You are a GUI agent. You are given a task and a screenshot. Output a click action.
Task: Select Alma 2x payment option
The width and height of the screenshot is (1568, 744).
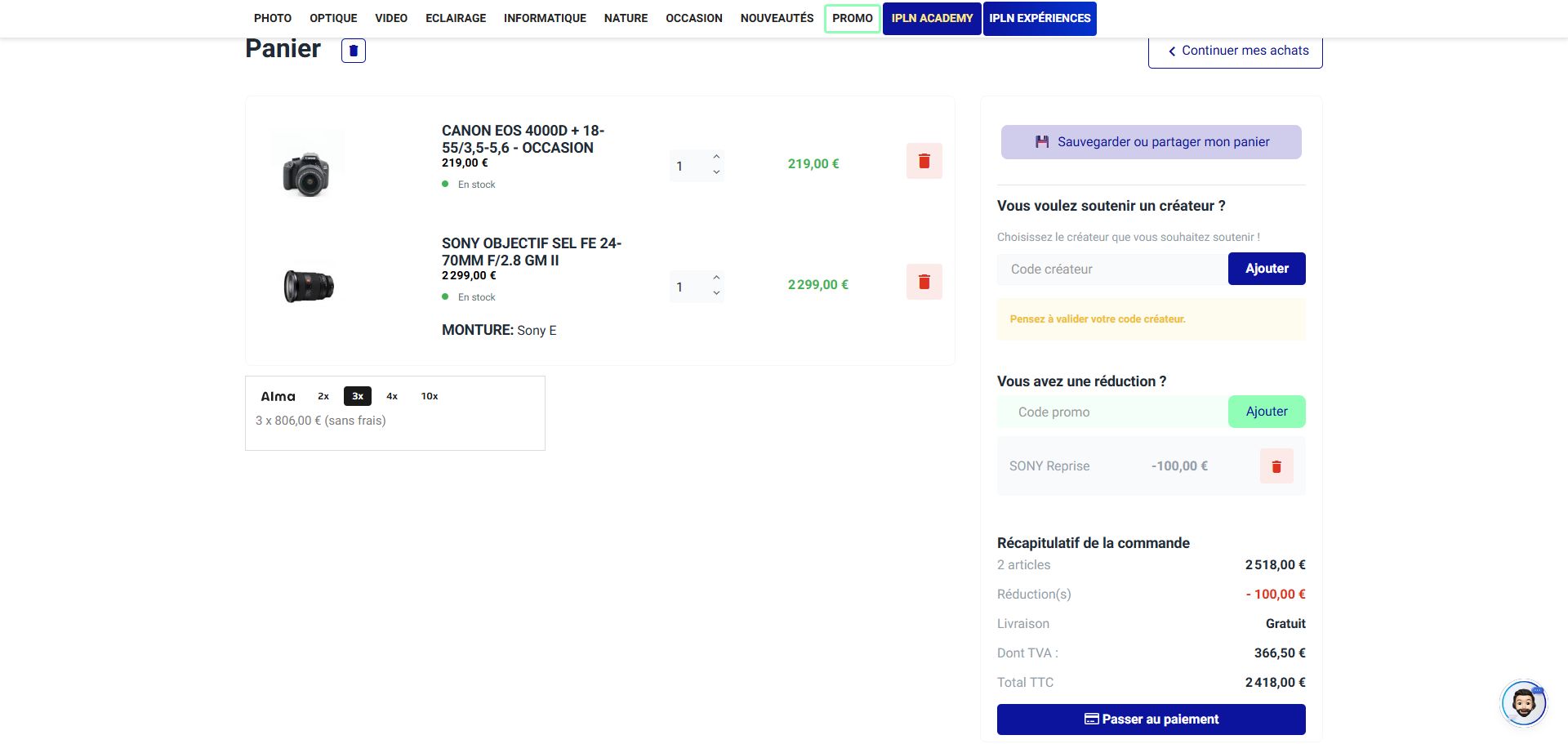tap(323, 396)
